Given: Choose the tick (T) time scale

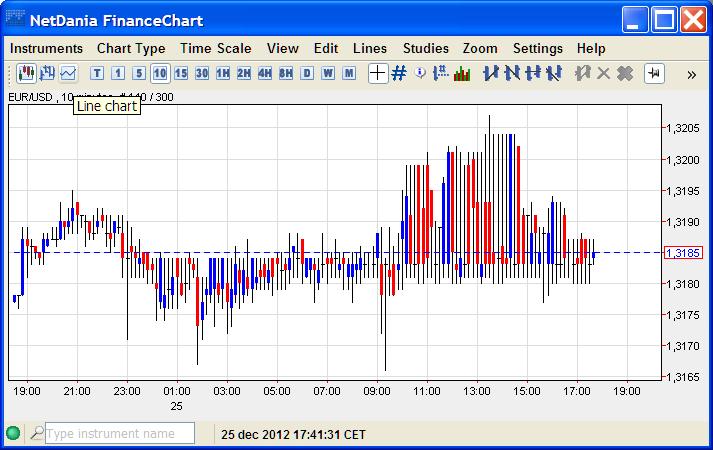Looking at the screenshot, I should tap(97, 73).
